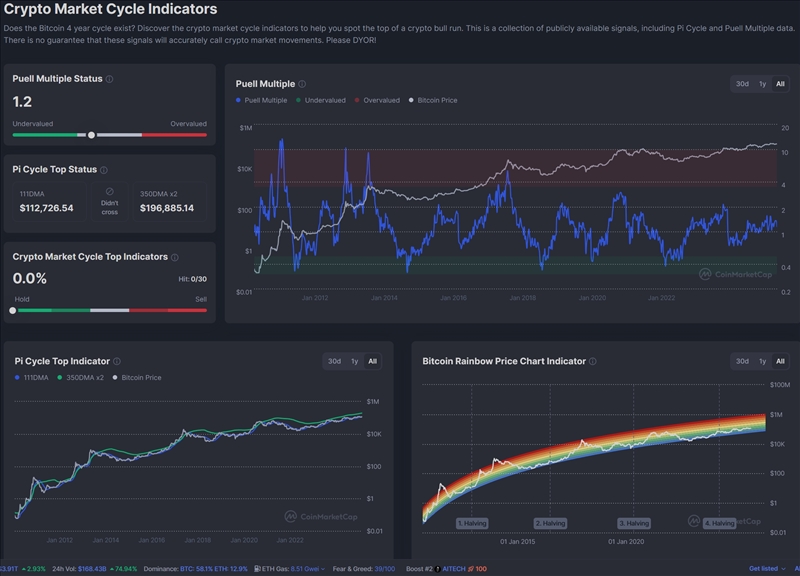Select All range on Bitcoin Rainbow chart

pos(780,361)
